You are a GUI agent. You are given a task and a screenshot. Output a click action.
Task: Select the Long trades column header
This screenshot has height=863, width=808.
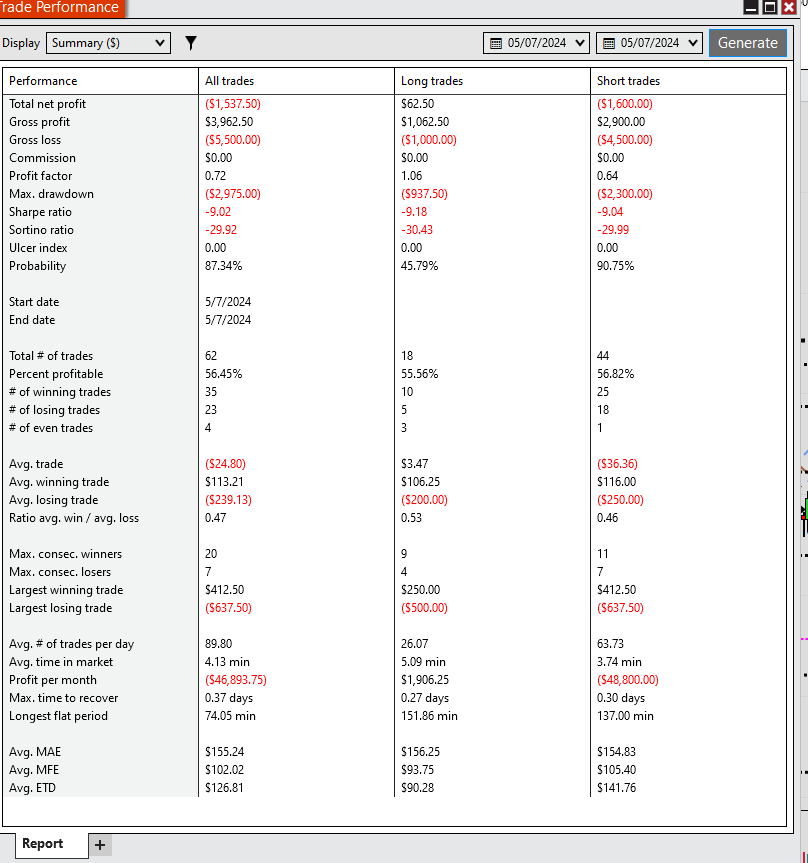[492, 81]
